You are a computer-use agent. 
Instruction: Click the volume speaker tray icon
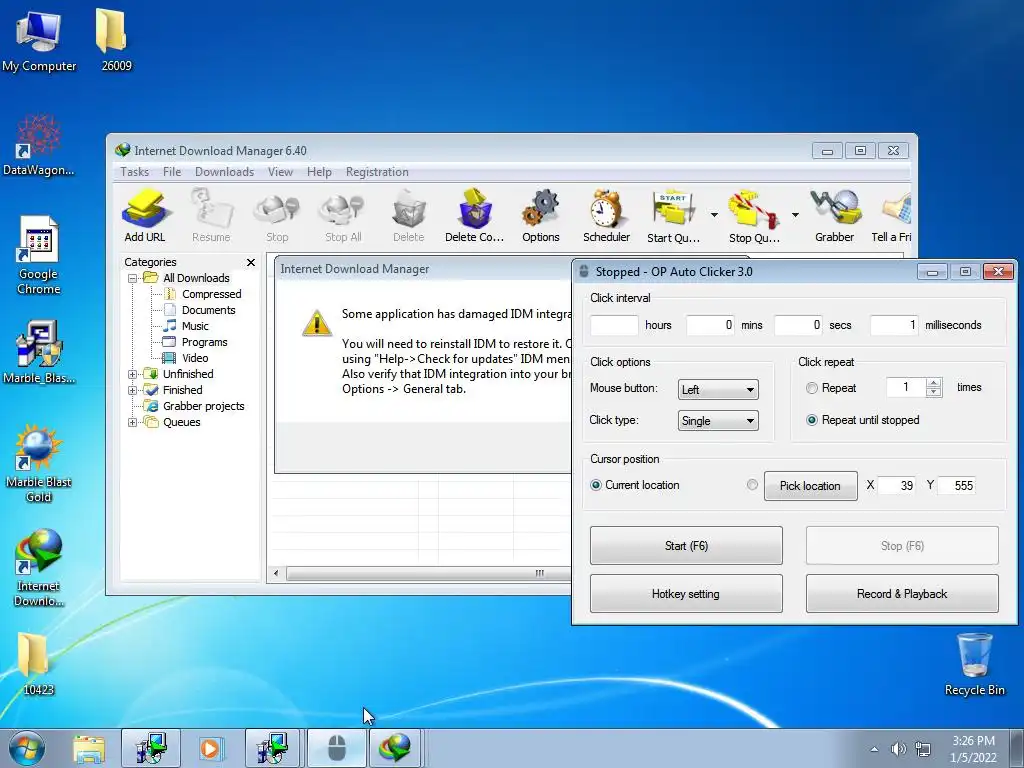pyautogui.click(x=899, y=749)
